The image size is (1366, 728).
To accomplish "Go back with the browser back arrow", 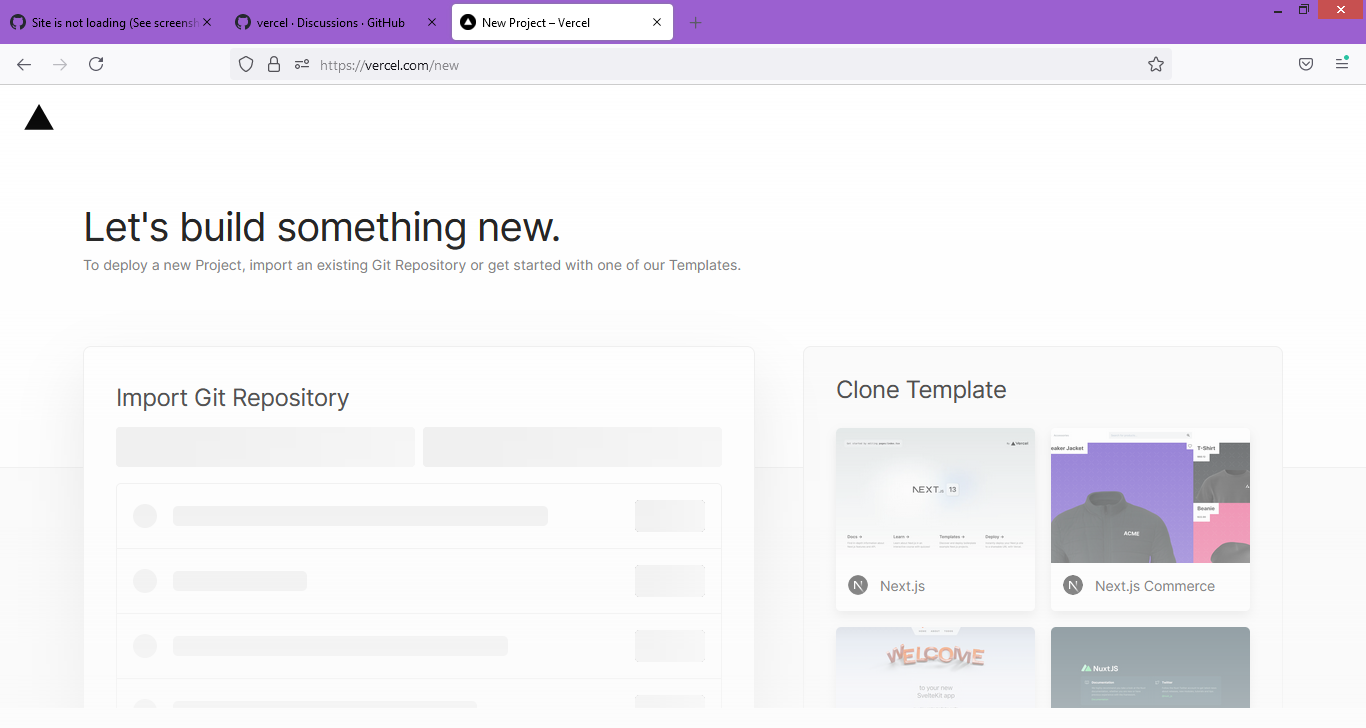I will (x=24, y=64).
